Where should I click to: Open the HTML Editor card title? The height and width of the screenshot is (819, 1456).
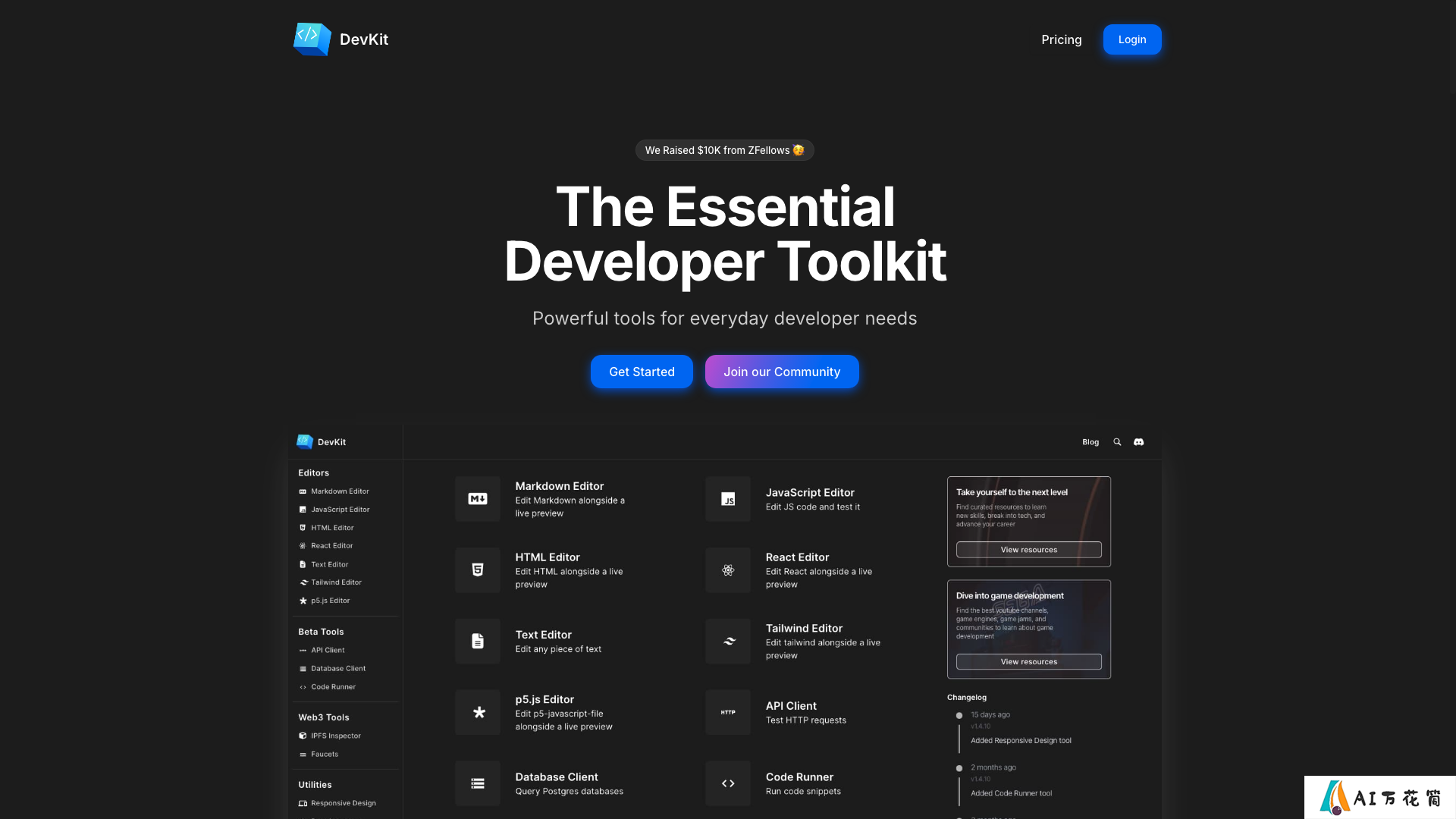548,557
